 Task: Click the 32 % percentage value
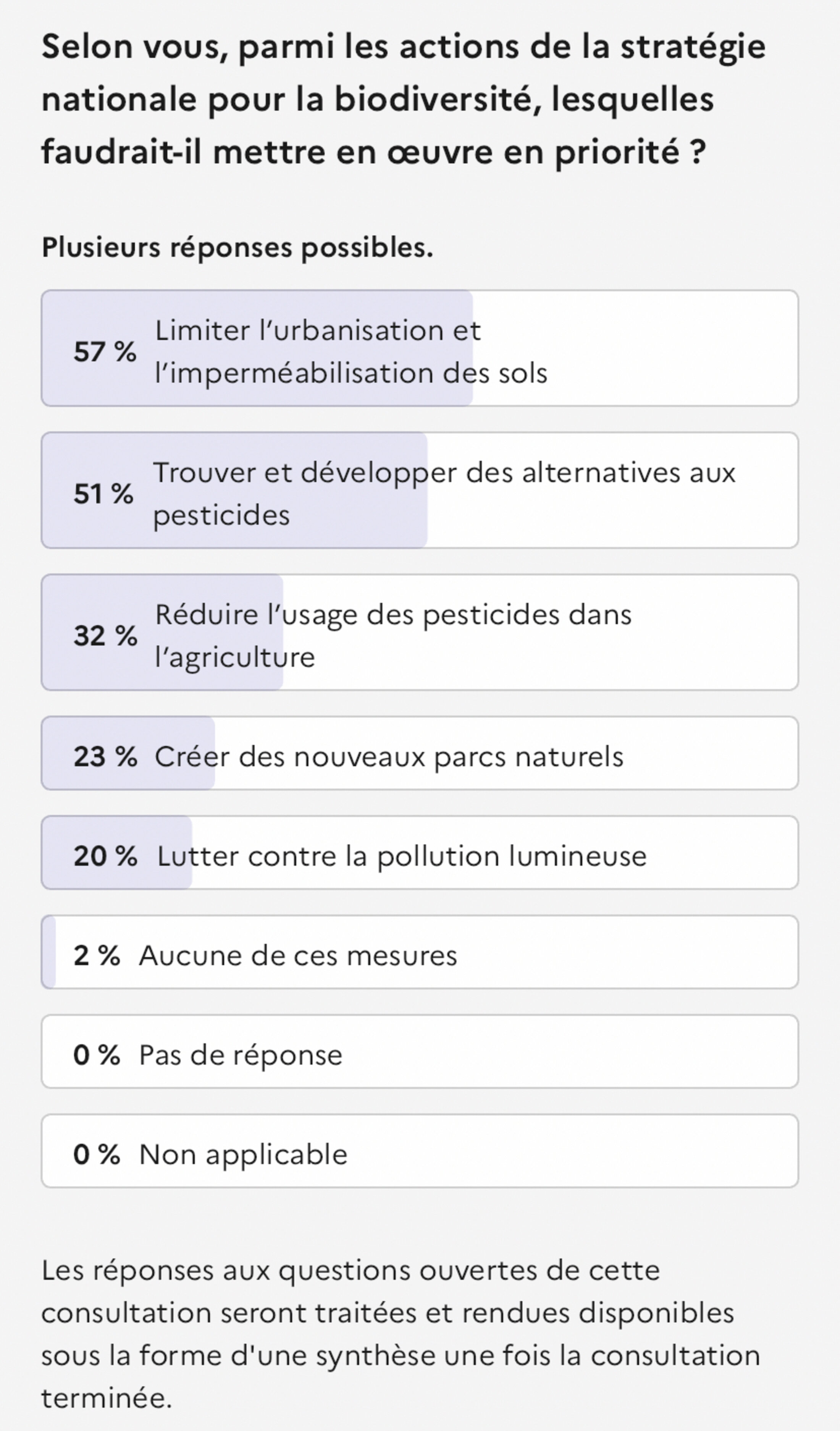(x=105, y=635)
